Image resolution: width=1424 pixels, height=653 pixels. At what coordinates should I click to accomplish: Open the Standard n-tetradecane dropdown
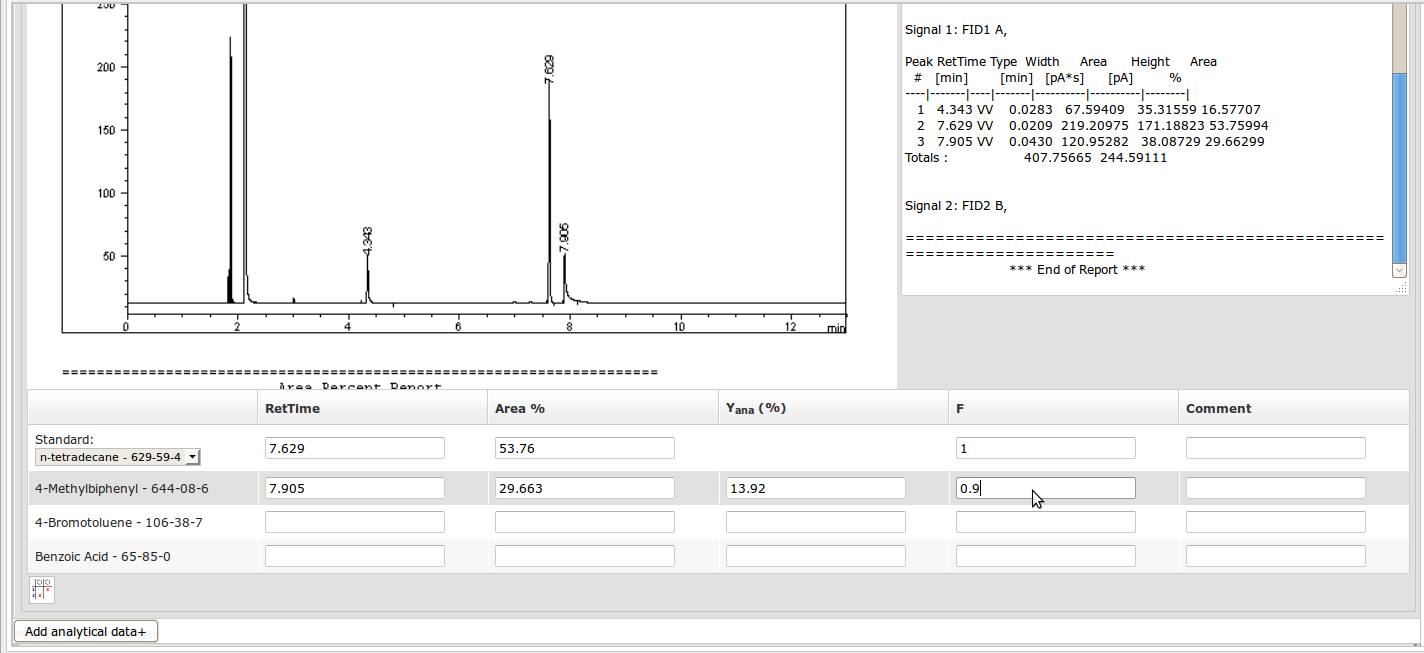click(x=119, y=457)
